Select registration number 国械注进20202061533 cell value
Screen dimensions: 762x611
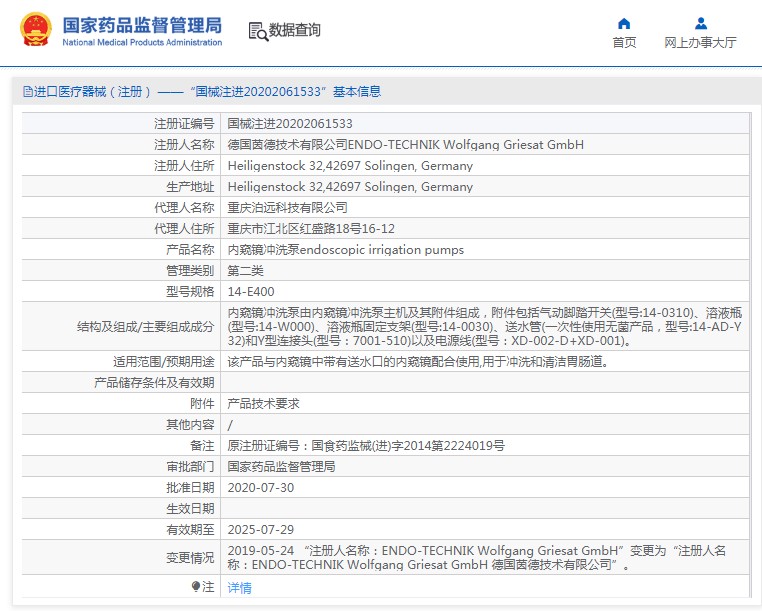click(290, 123)
